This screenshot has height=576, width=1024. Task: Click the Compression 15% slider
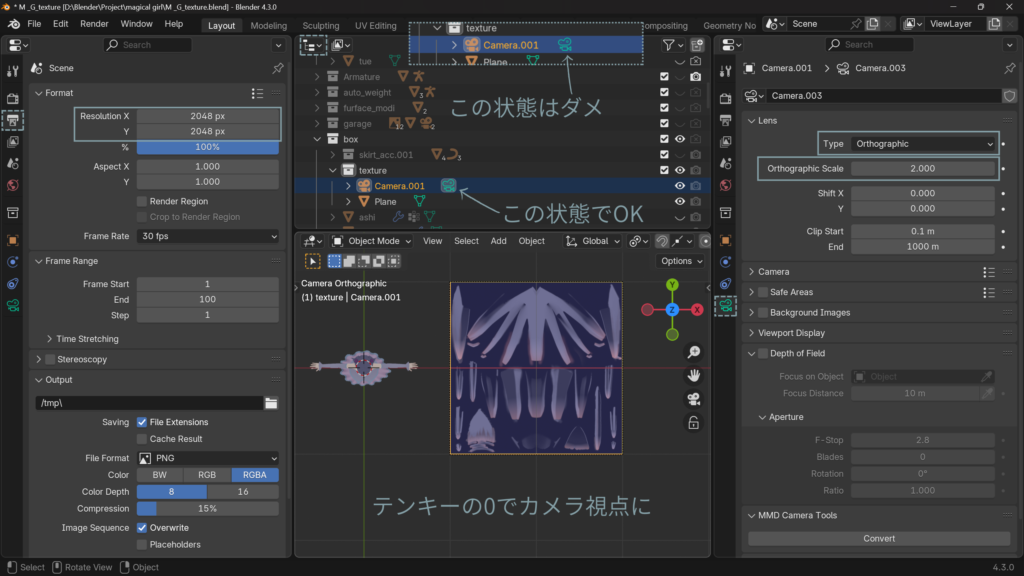tap(208, 508)
